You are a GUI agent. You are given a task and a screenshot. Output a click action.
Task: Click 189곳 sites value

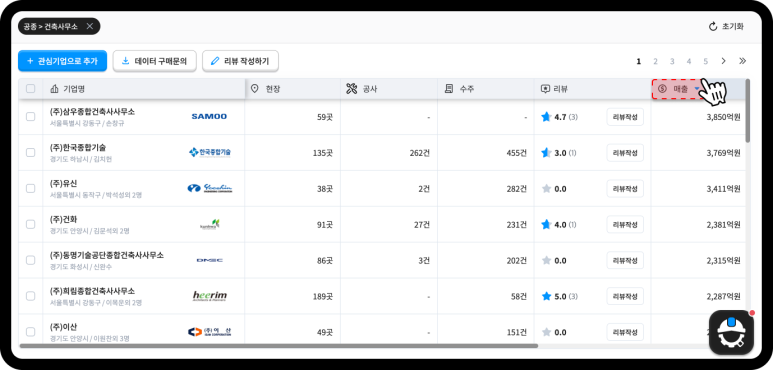[x=323, y=297]
